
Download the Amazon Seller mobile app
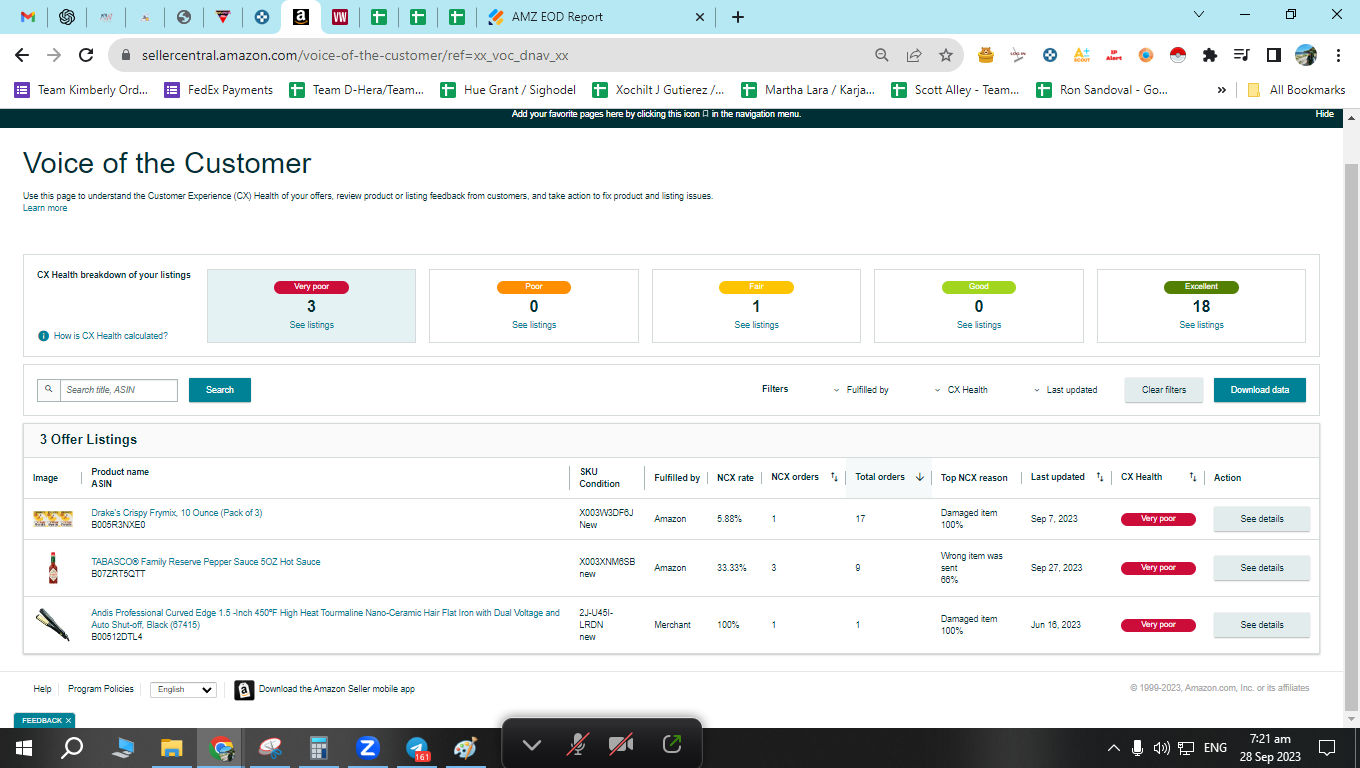(x=325, y=689)
